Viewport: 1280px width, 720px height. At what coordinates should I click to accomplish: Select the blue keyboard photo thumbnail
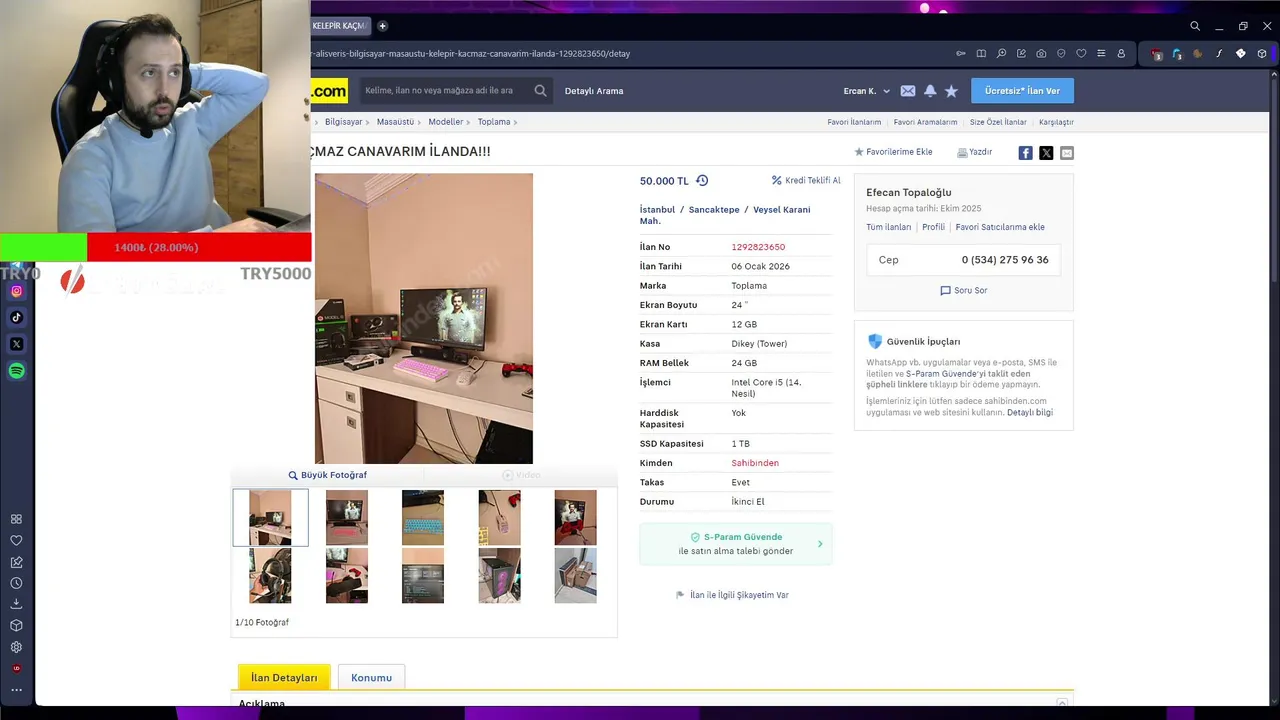(x=423, y=517)
